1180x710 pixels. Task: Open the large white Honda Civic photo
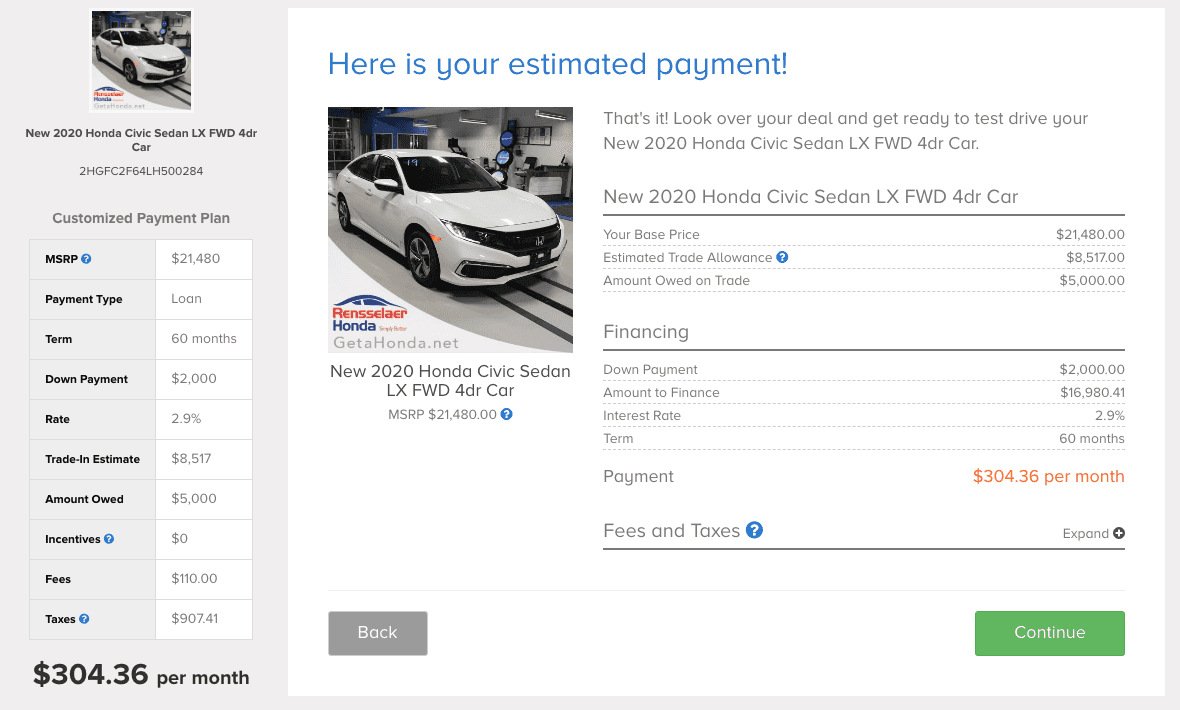pyautogui.click(x=450, y=230)
